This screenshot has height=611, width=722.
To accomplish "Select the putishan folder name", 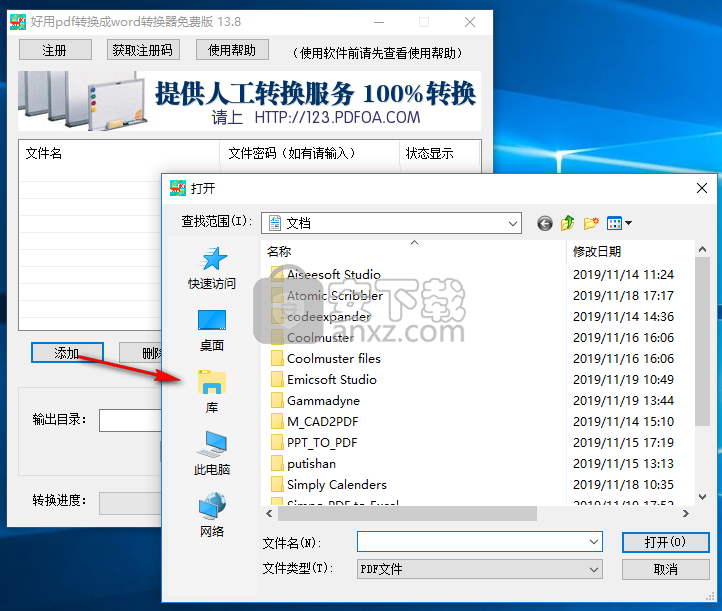I will pyautogui.click(x=311, y=464).
